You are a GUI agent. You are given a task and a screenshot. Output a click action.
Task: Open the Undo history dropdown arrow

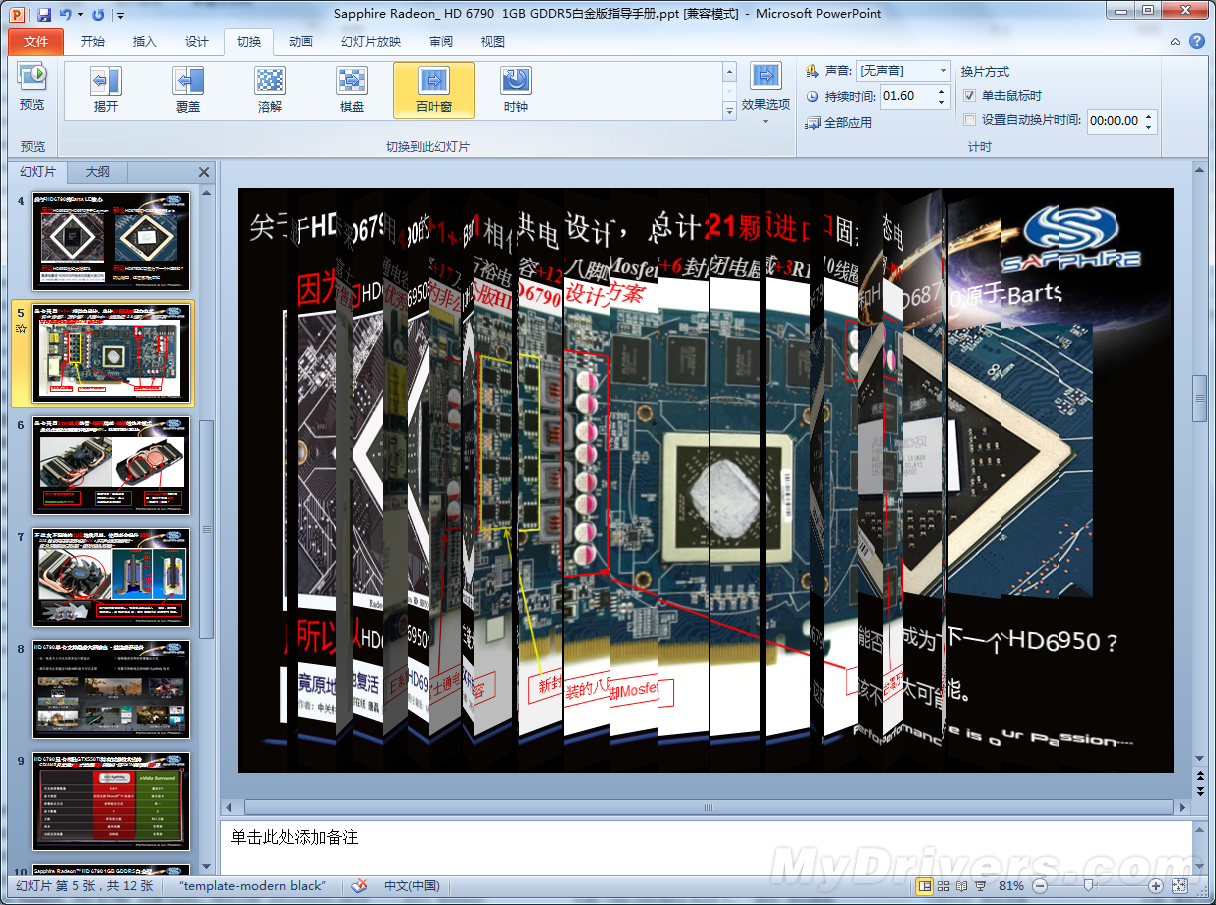point(80,15)
